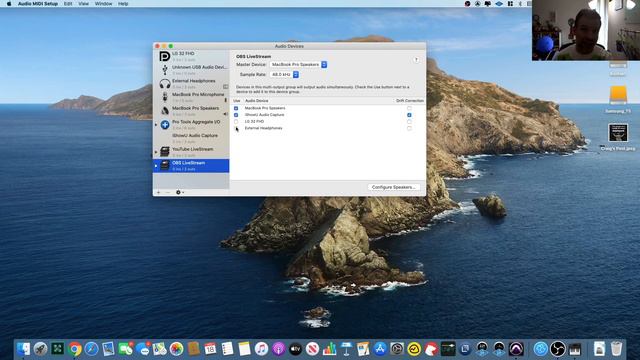
Task: Enable Drift Correction for LG 32 FHD
Action: click(x=409, y=122)
